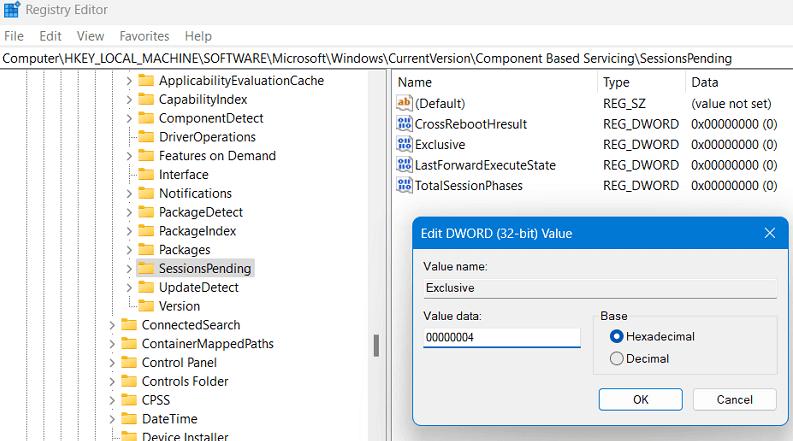Expand the Features on Demand key
The width and height of the screenshot is (793, 441).
coord(129,156)
